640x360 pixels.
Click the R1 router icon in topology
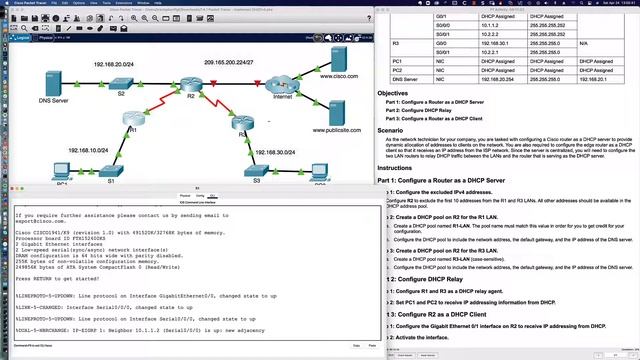pyautogui.click(x=133, y=118)
